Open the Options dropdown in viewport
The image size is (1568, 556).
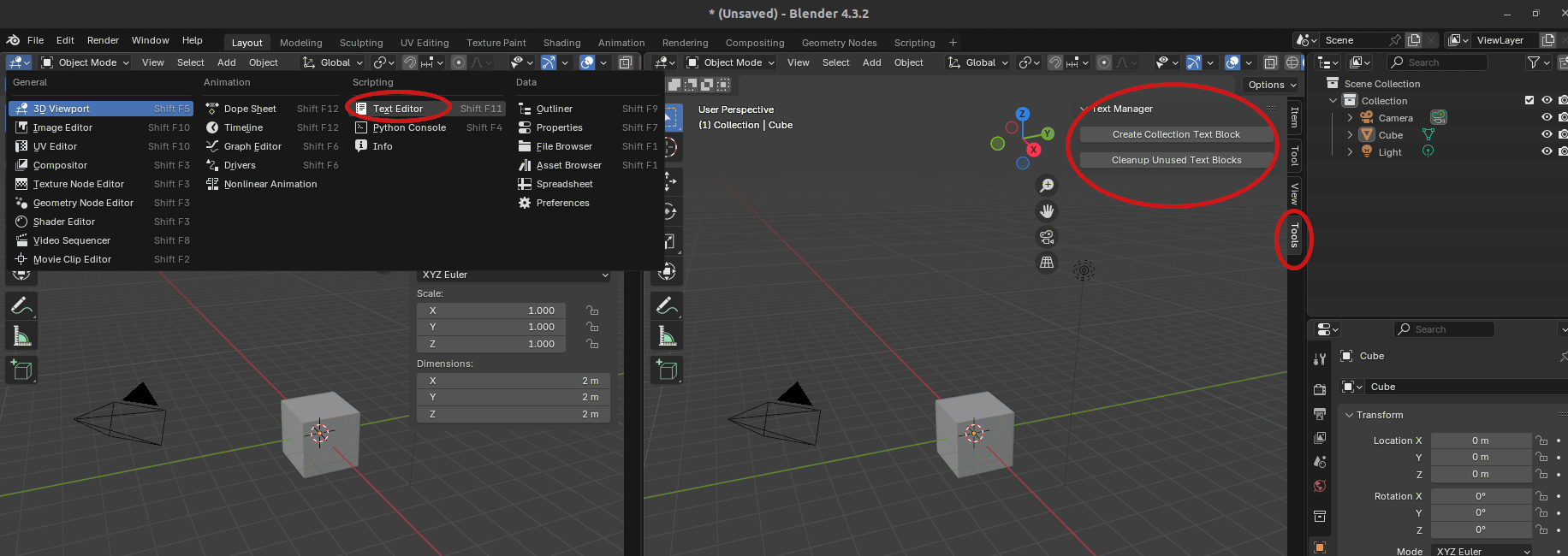tap(1272, 85)
